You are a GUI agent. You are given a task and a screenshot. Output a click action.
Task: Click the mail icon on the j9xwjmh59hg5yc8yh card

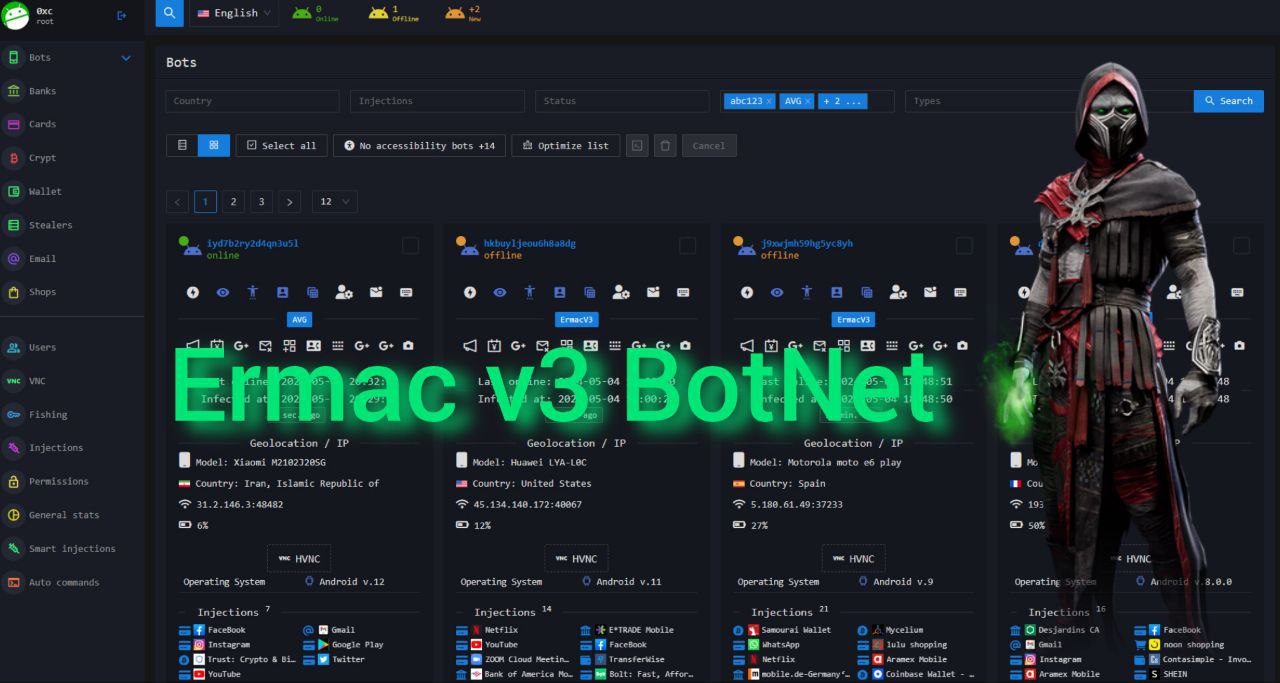coord(930,292)
